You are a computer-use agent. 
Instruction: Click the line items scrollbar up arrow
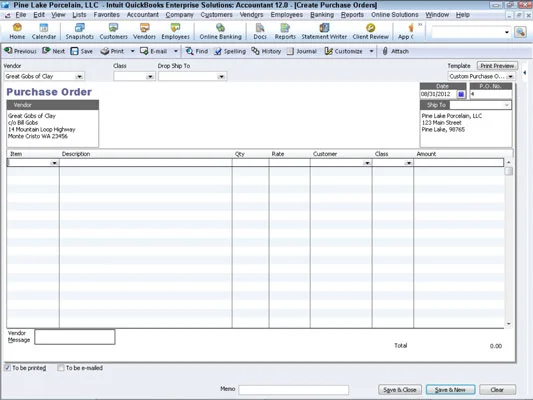click(508, 162)
